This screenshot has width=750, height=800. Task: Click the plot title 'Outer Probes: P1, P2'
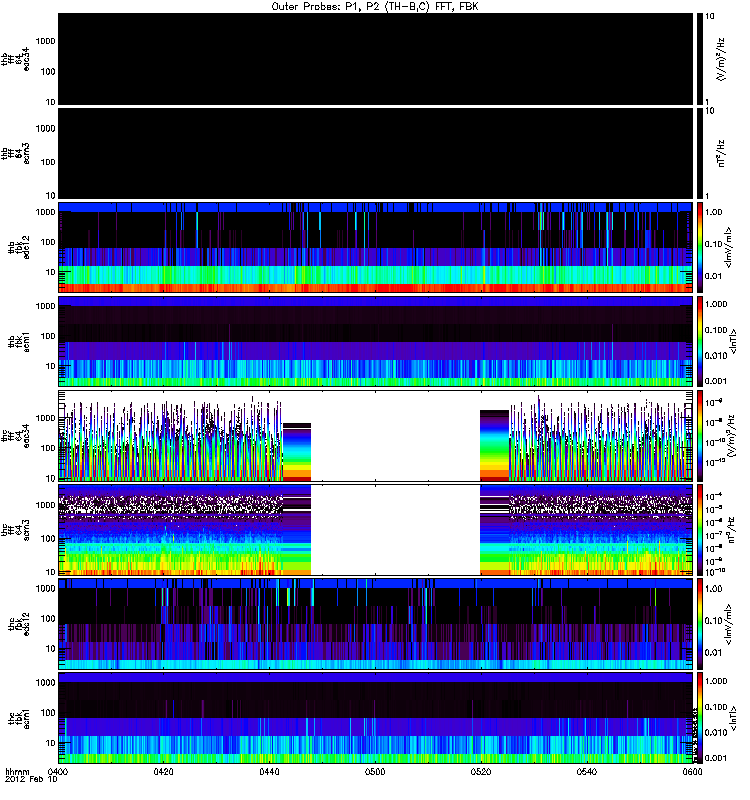pos(375,6)
